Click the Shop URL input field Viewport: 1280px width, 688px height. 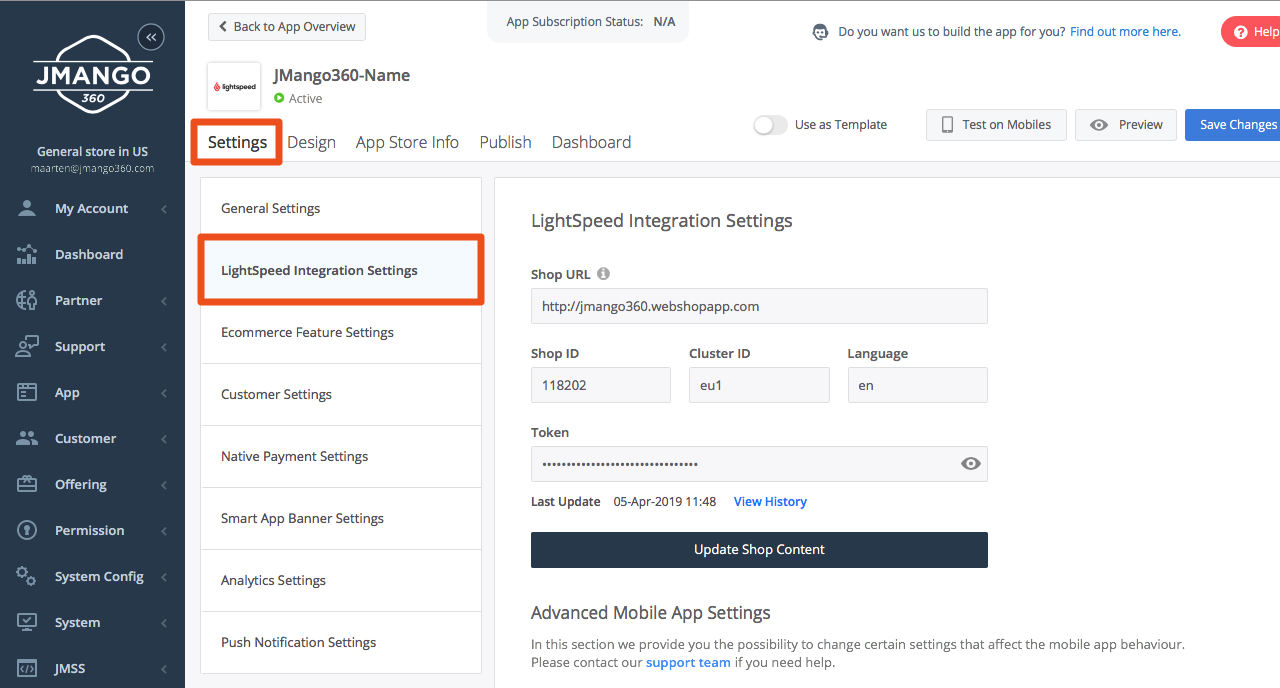point(759,306)
